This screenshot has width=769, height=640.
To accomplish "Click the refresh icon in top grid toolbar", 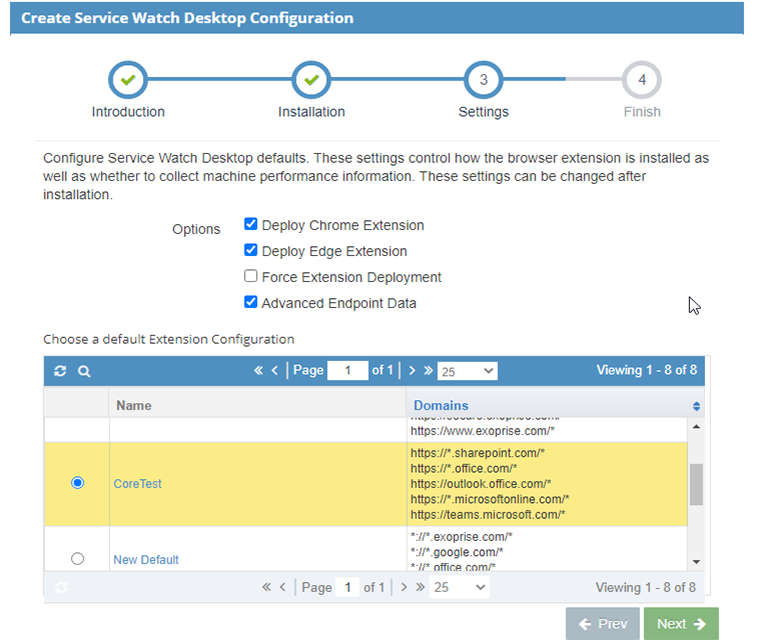I will click(x=60, y=371).
